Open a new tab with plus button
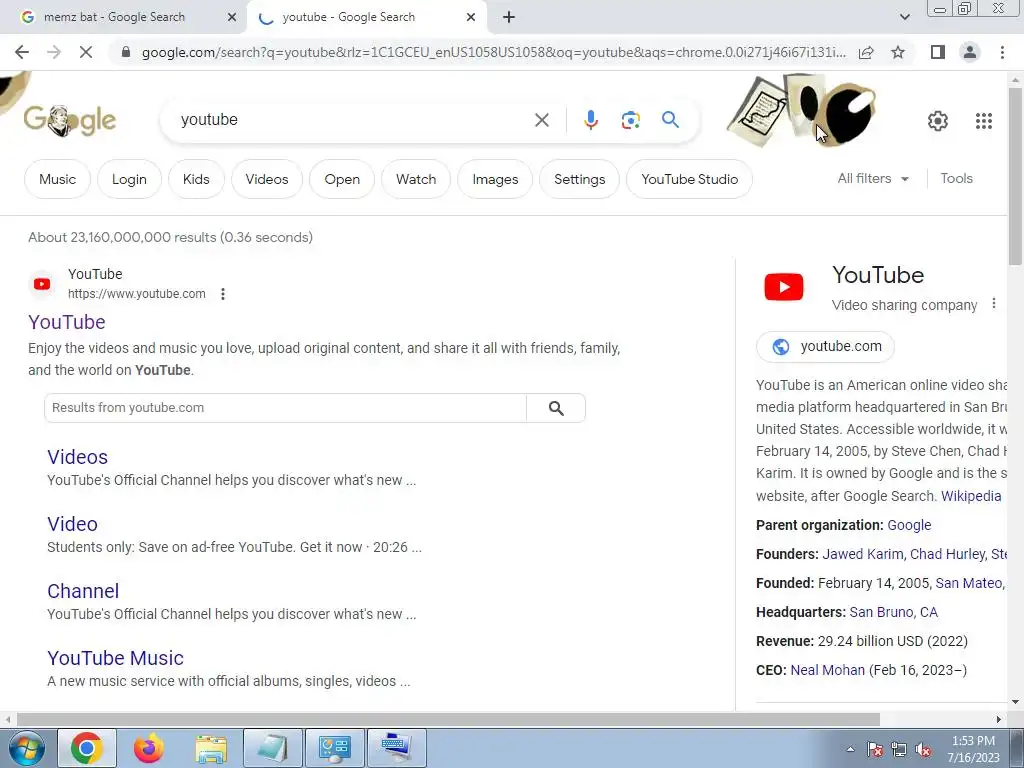The height and width of the screenshot is (768, 1024). (509, 18)
